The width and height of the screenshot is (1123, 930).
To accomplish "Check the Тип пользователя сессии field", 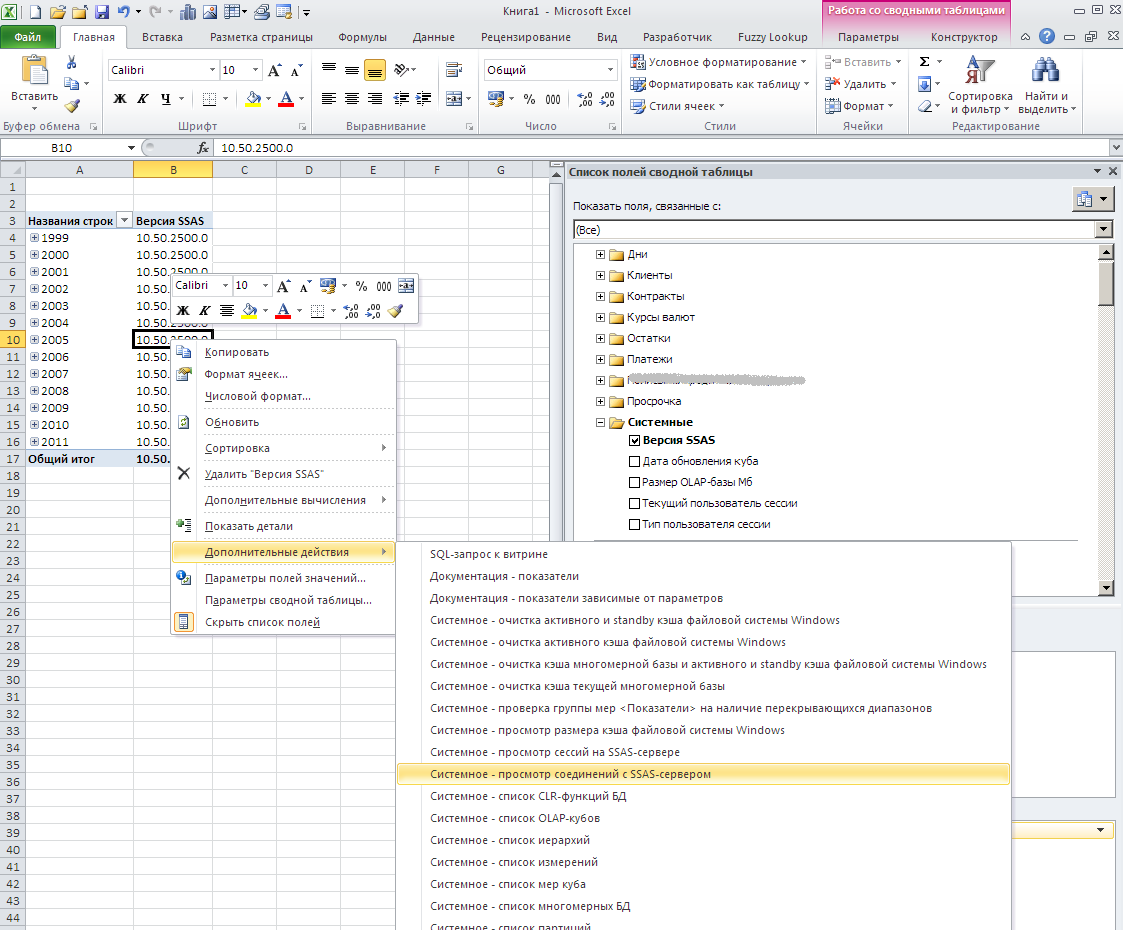I will (x=635, y=525).
